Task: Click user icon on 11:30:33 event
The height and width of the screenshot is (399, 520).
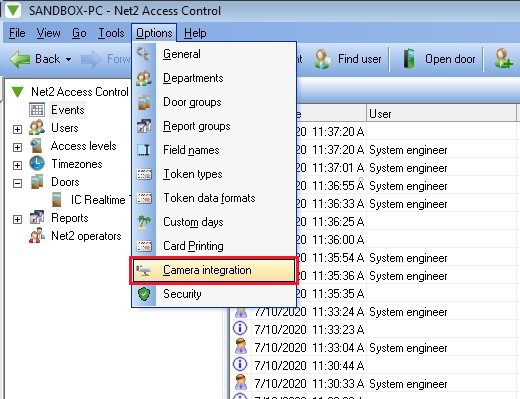Action: (x=241, y=383)
